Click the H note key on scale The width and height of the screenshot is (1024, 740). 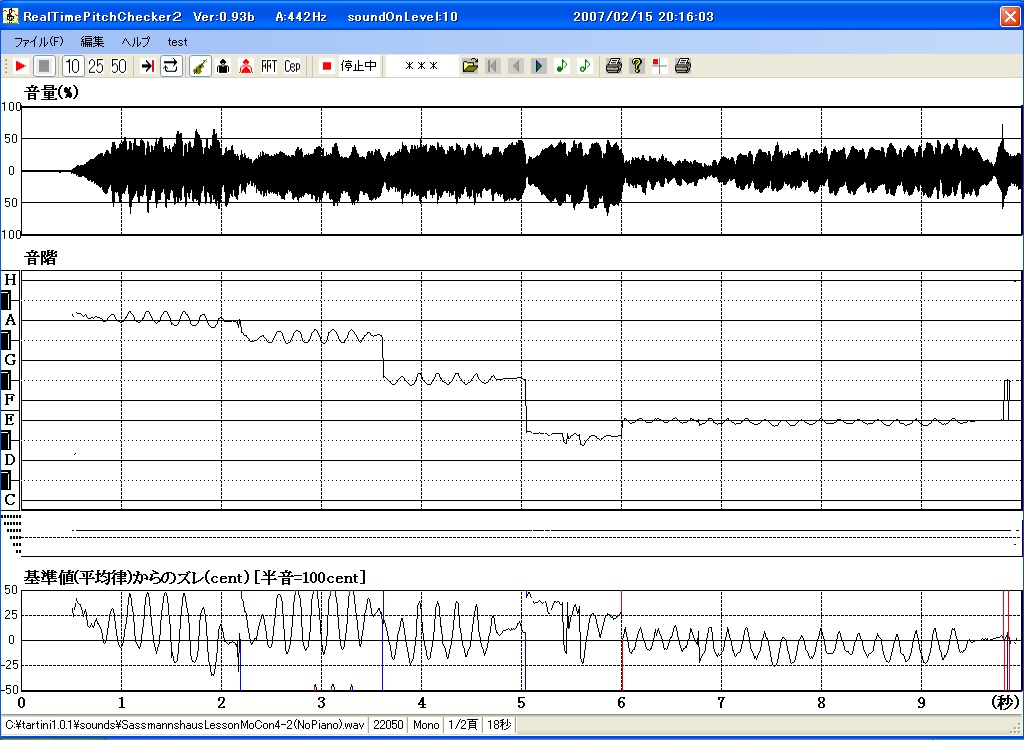coord(10,280)
